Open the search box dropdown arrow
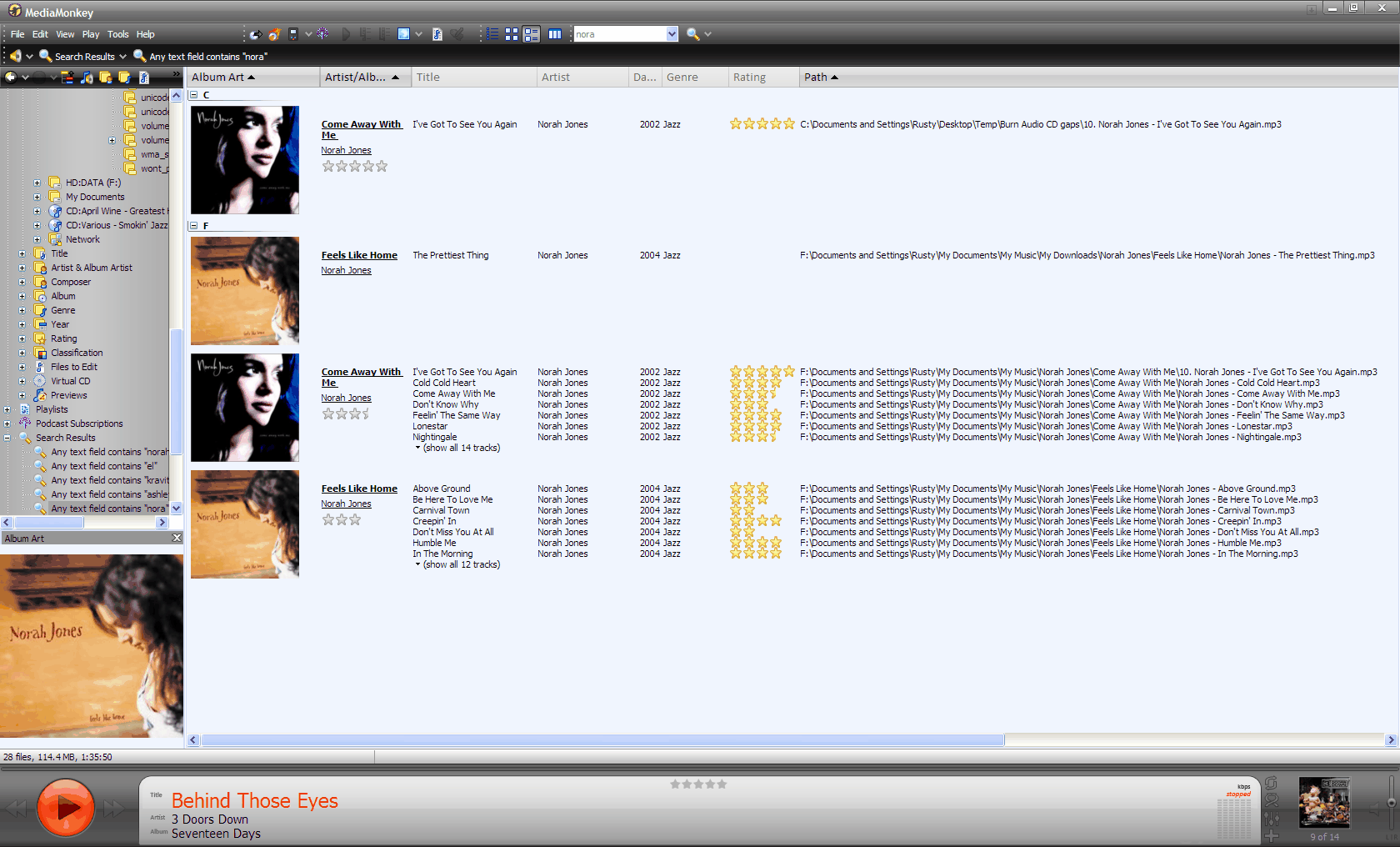 tap(672, 34)
